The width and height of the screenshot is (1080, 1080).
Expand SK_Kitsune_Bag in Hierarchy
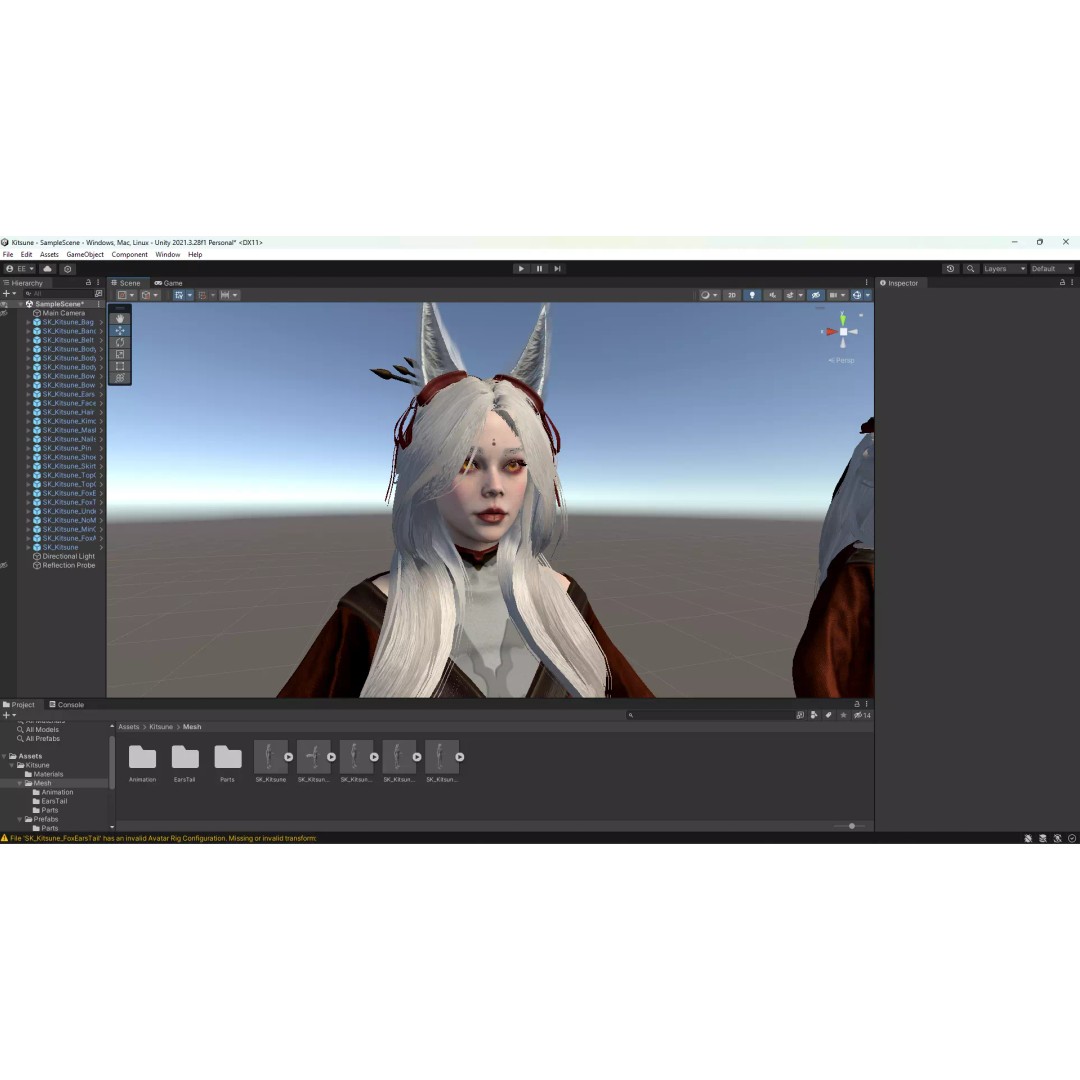click(x=28, y=322)
